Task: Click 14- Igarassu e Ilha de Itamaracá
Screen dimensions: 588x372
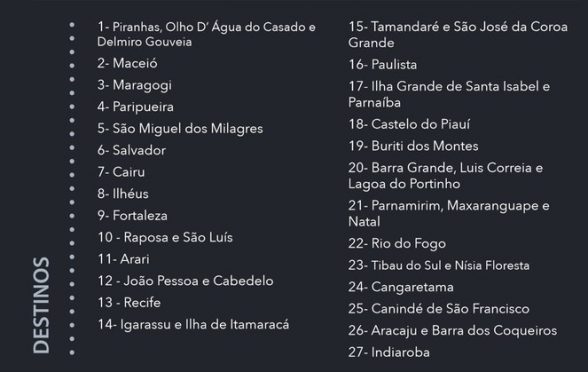Action: tap(193, 324)
